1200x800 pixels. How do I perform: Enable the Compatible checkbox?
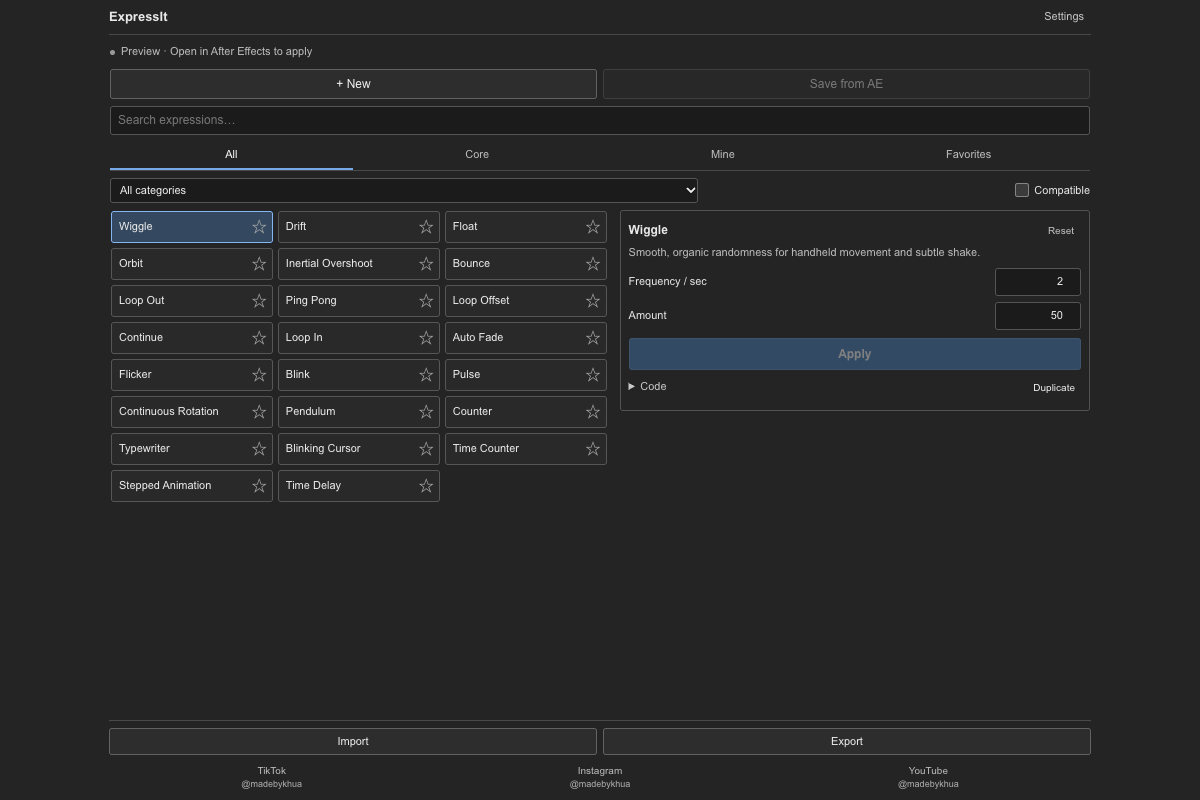point(1022,190)
